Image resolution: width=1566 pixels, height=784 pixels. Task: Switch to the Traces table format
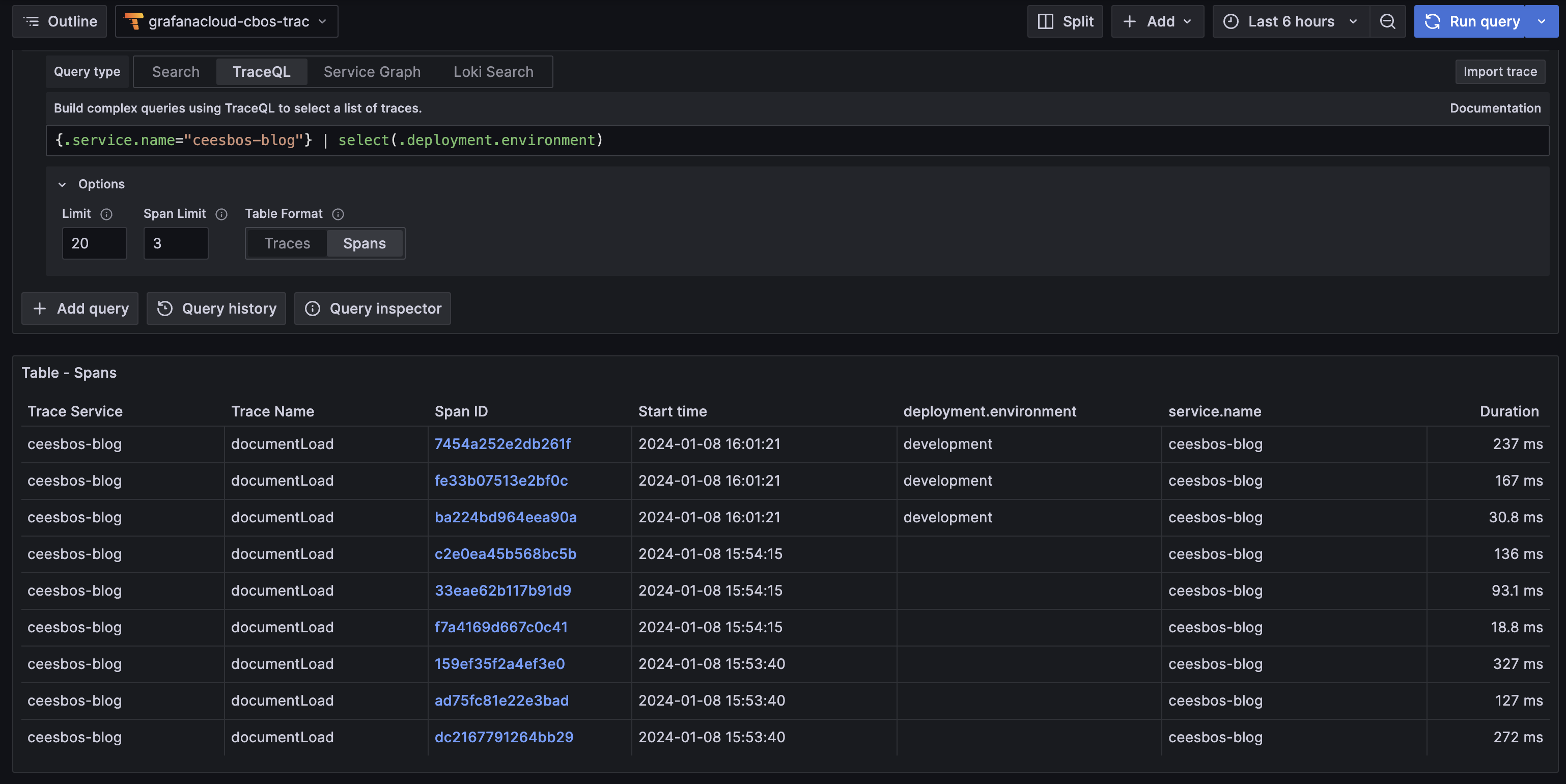[287, 243]
